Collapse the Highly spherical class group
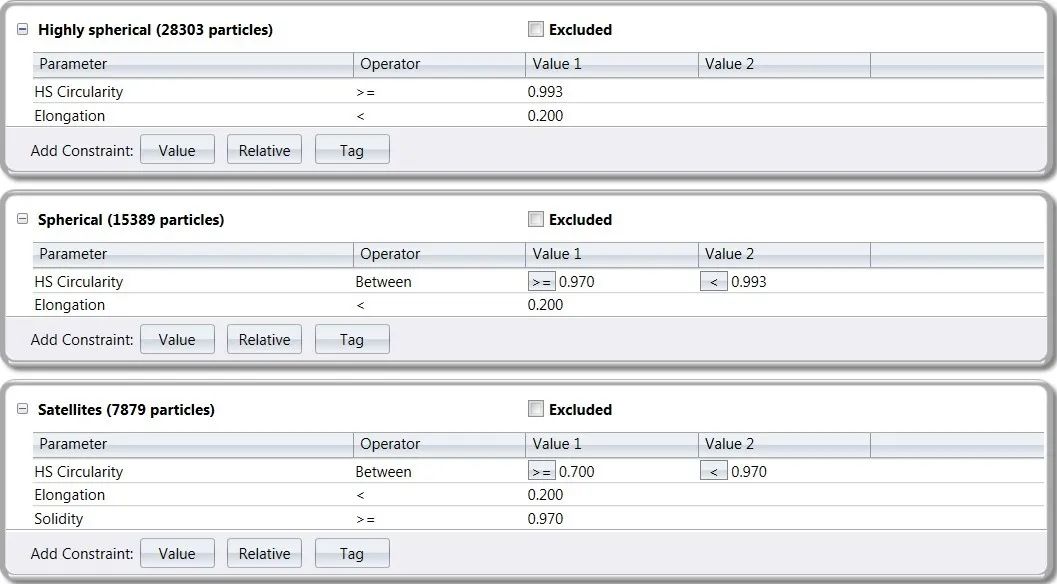Screen dimensions: 1057x584 pos(23,30)
